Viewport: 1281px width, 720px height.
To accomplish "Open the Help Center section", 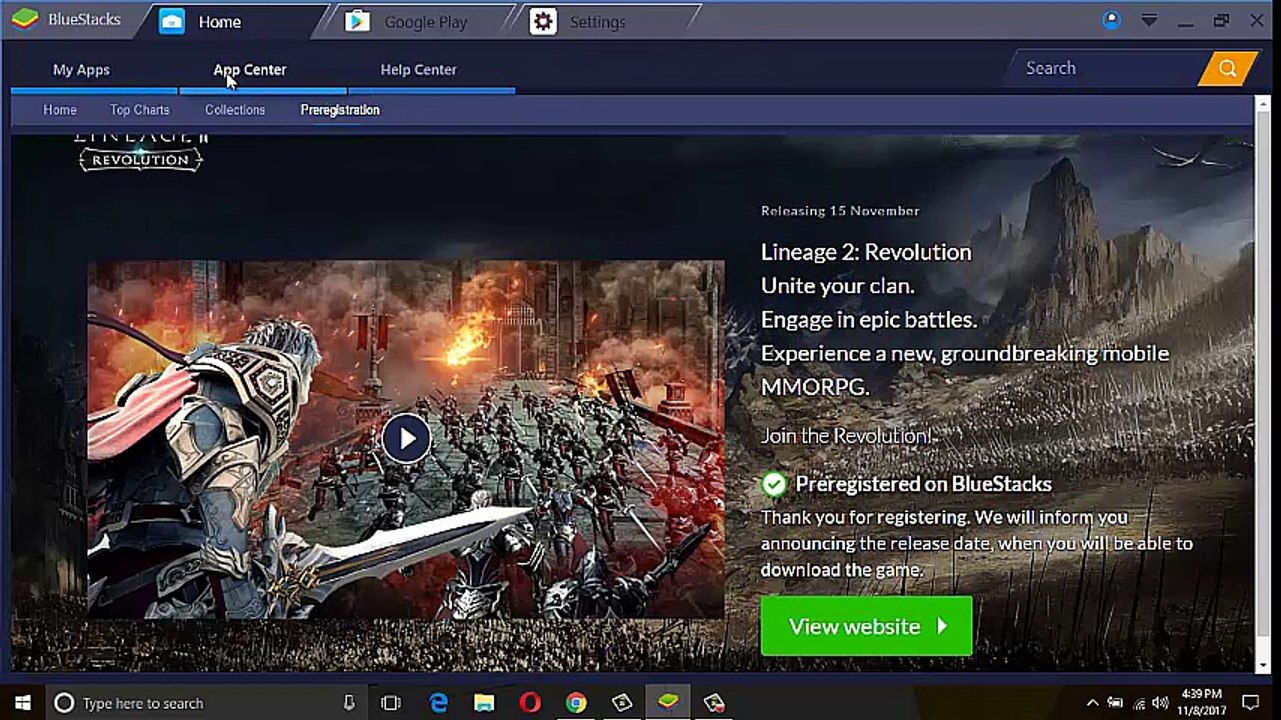I will tap(418, 69).
